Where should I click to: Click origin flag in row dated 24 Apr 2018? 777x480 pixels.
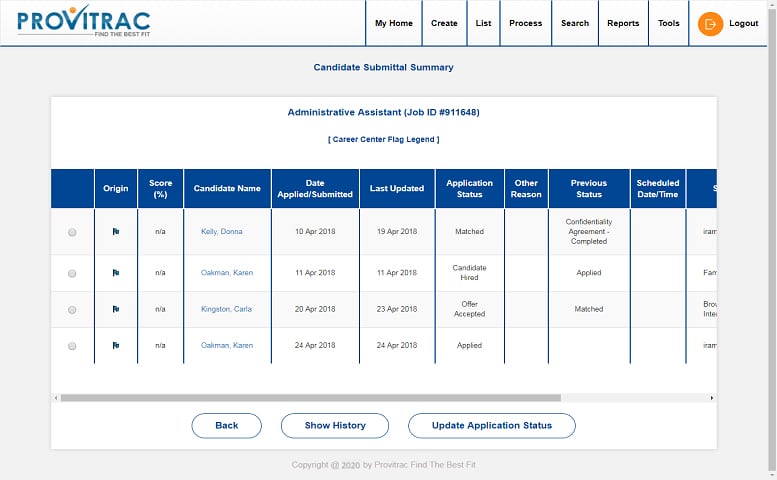pyautogui.click(x=115, y=345)
